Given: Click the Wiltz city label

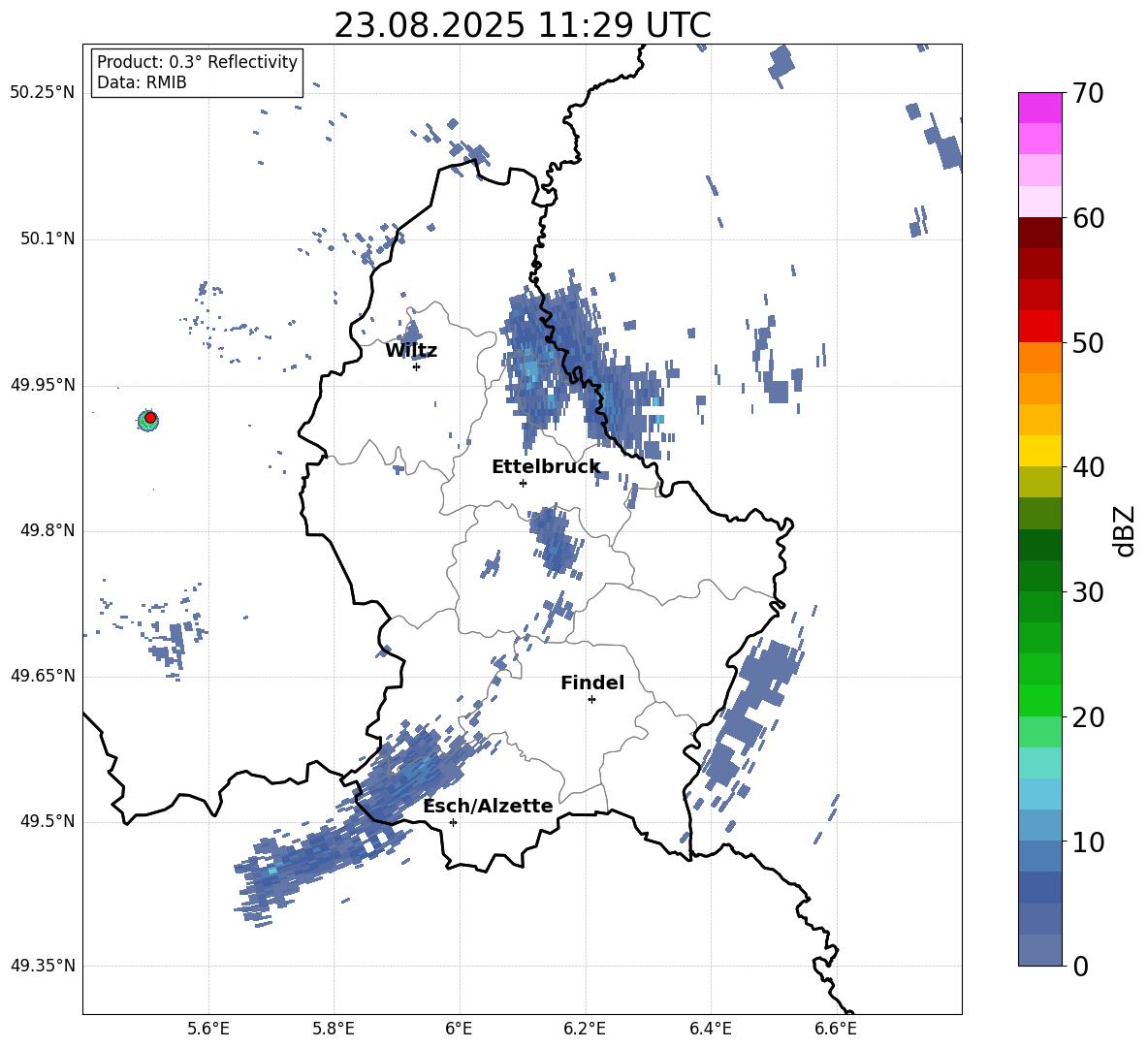Looking at the screenshot, I should [x=411, y=351].
